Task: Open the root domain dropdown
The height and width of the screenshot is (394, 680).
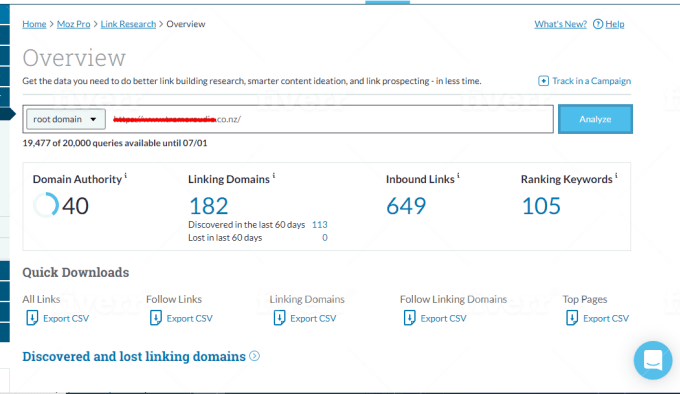Action: coord(65,119)
